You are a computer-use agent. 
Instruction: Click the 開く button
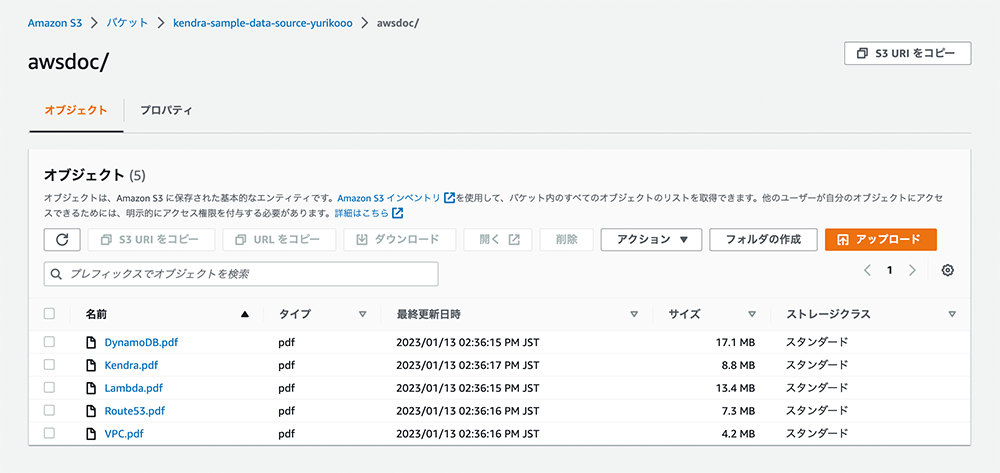coord(498,240)
